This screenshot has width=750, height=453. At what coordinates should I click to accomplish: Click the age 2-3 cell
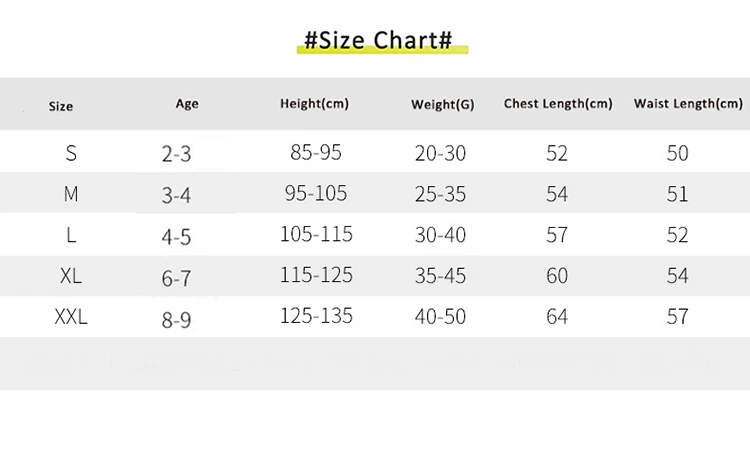pyautogui.click(x=176, y=155)
